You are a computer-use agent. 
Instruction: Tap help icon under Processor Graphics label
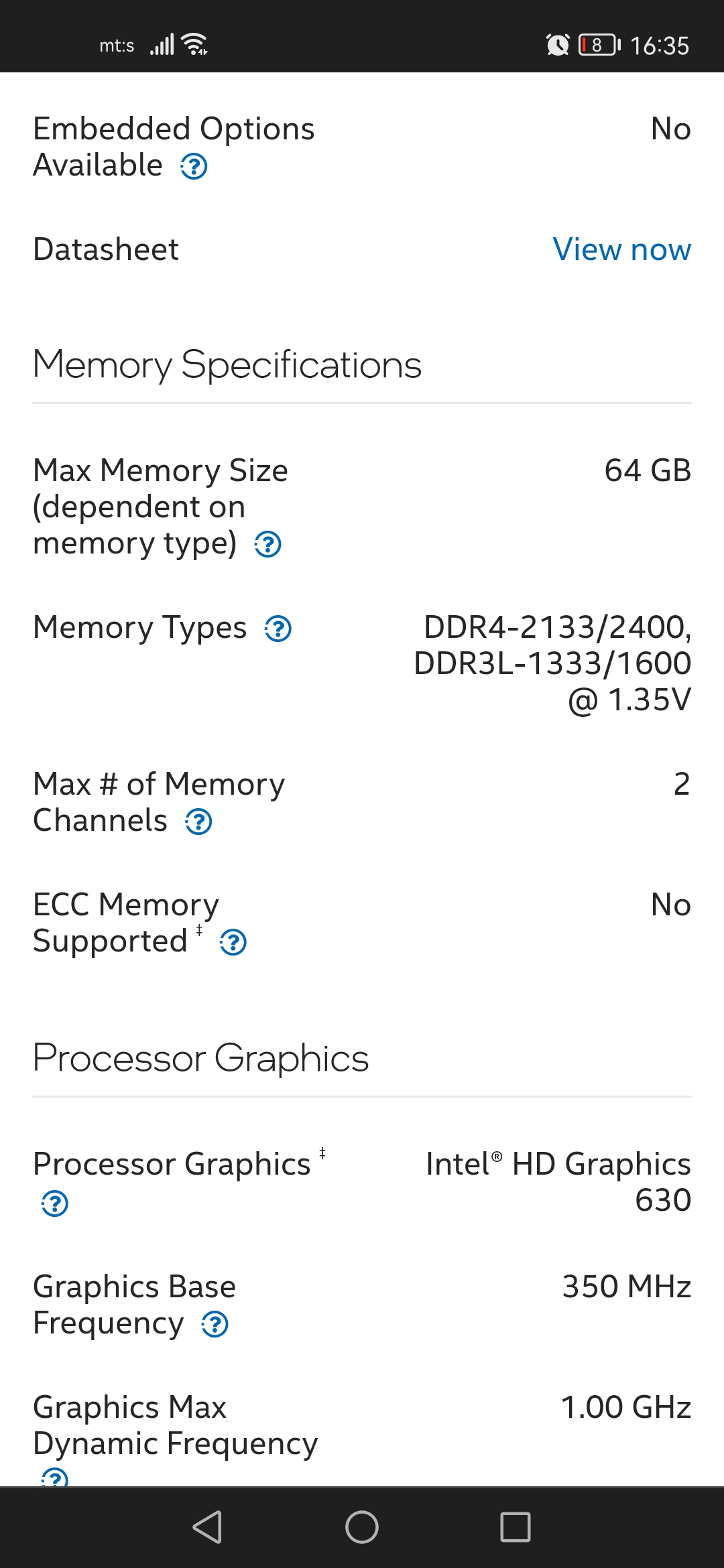click(54, 1203)
